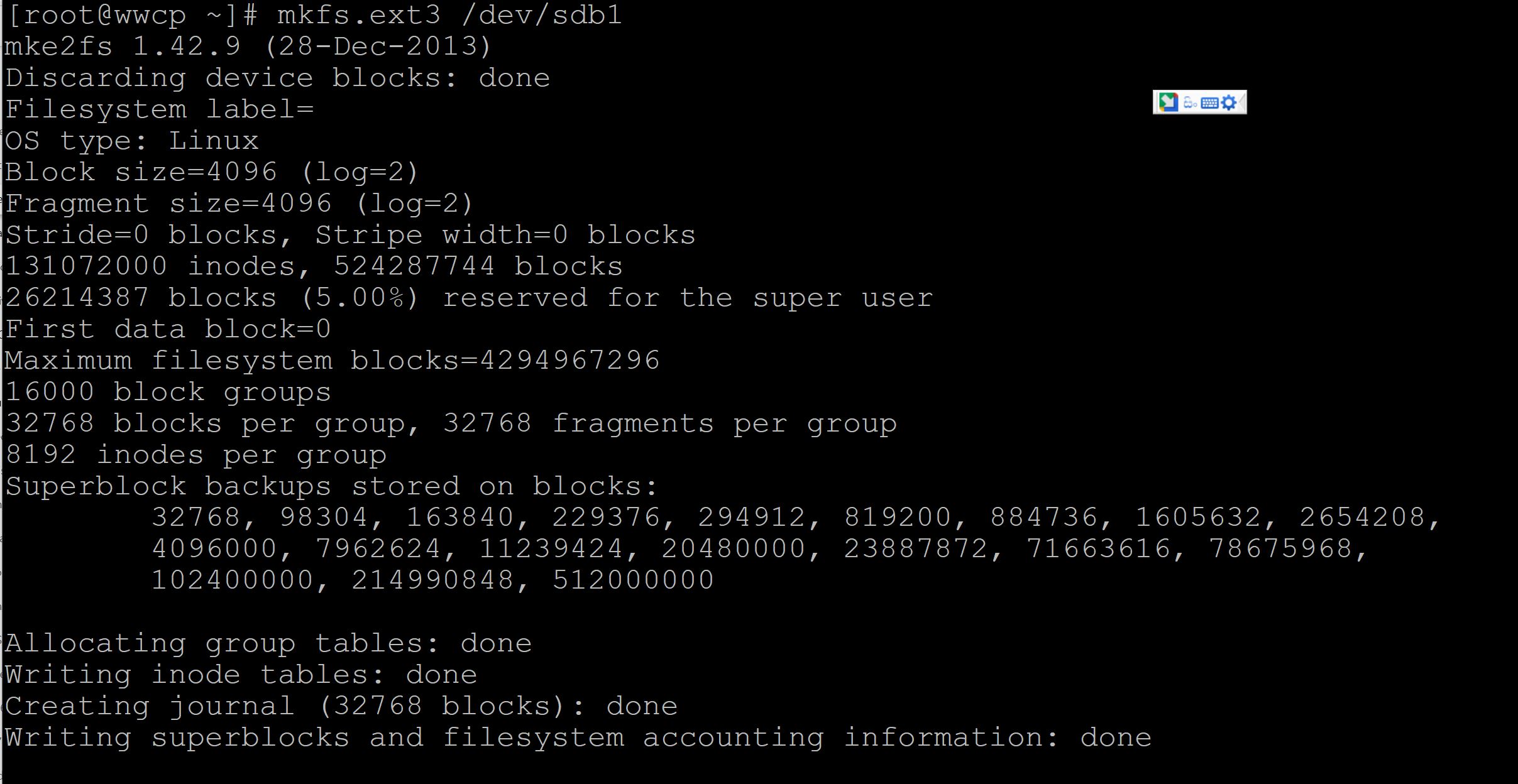
Task: Open input method settings gear
Action: point(1228,102)
